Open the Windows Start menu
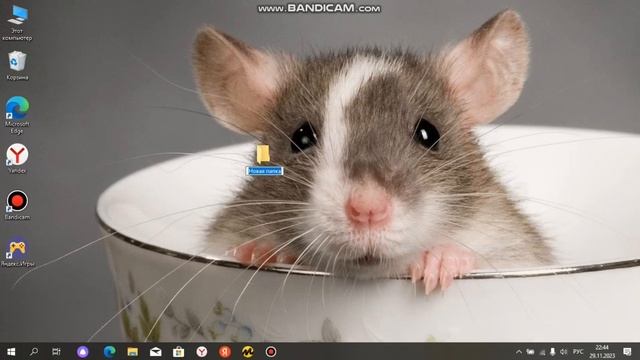 coord(11,351)
